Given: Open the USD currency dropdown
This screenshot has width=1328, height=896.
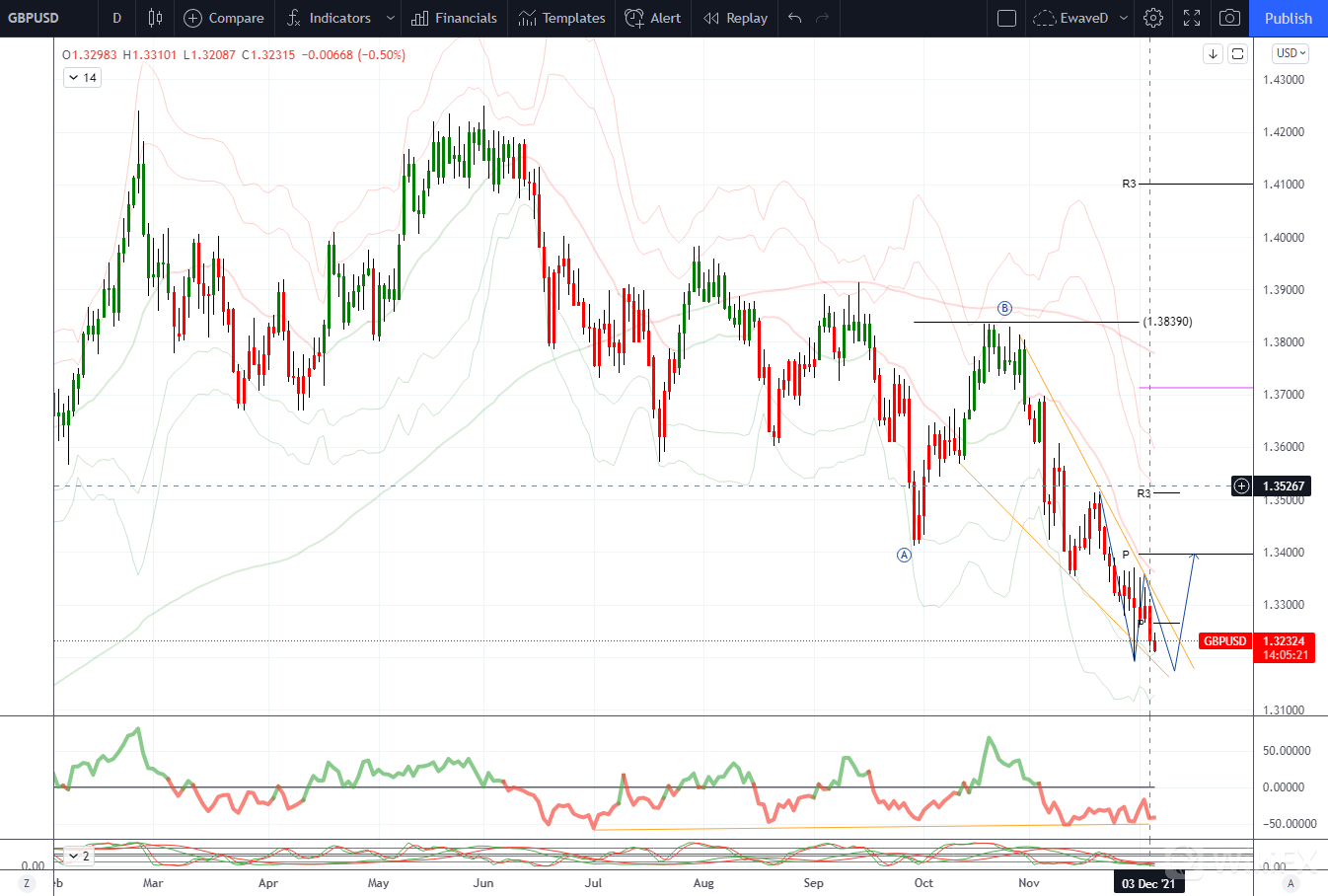Looking at the screenshot, I should click(x=1290, y=53).
